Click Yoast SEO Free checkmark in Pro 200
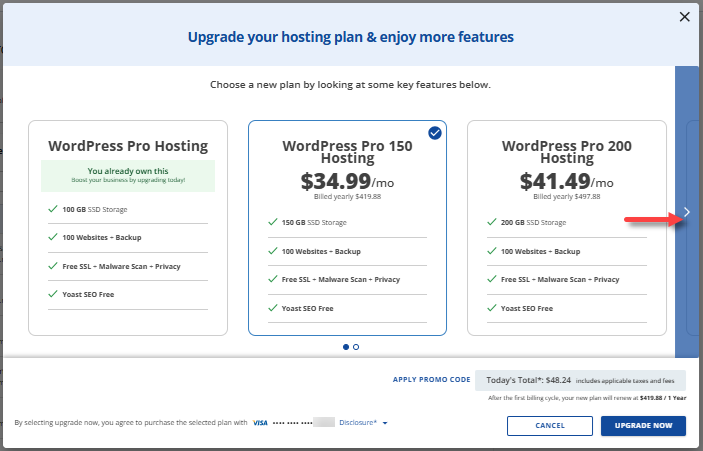This screenshot has width=703, height=451. point(493,308)
